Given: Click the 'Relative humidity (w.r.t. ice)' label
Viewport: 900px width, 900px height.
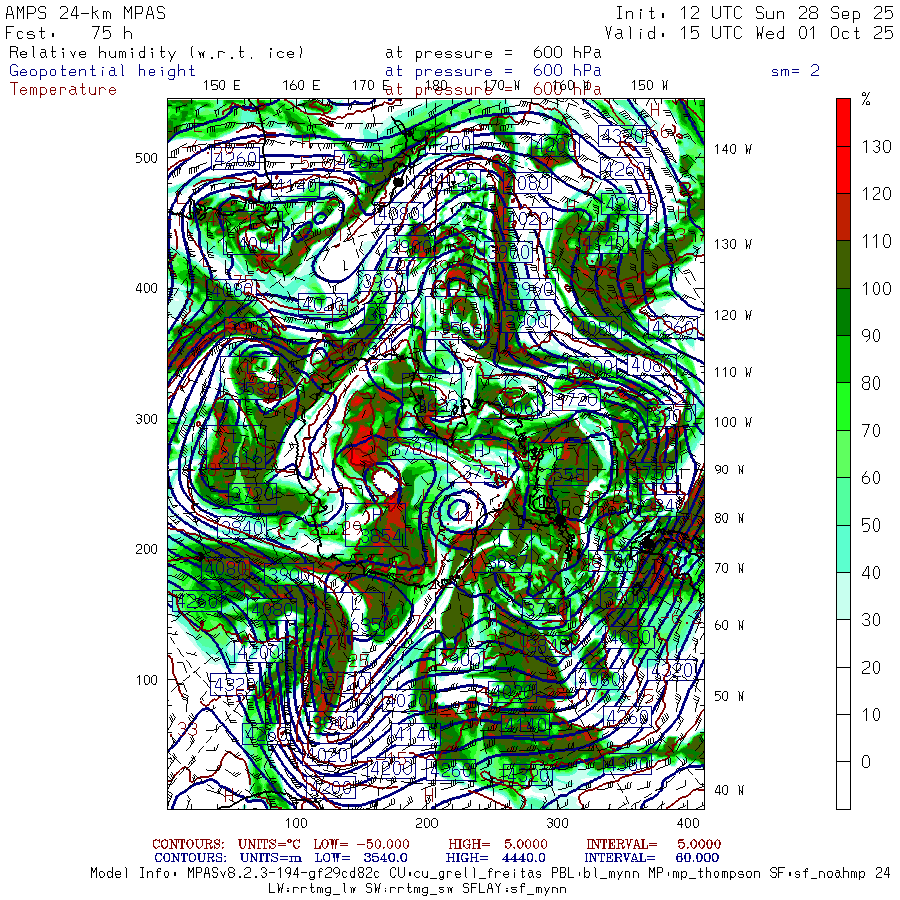Looking at the screenshot, I should (x=156, y=53).
